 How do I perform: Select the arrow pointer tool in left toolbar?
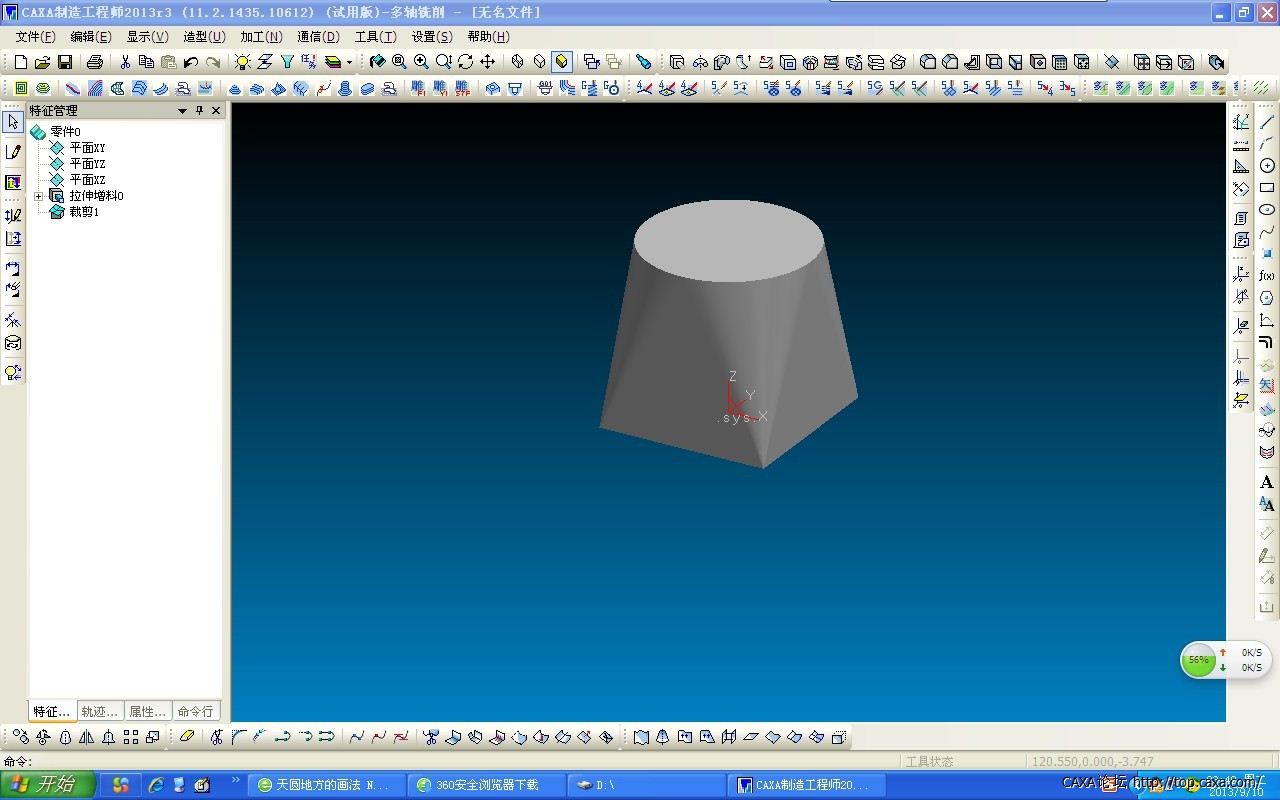click(13, 122)
